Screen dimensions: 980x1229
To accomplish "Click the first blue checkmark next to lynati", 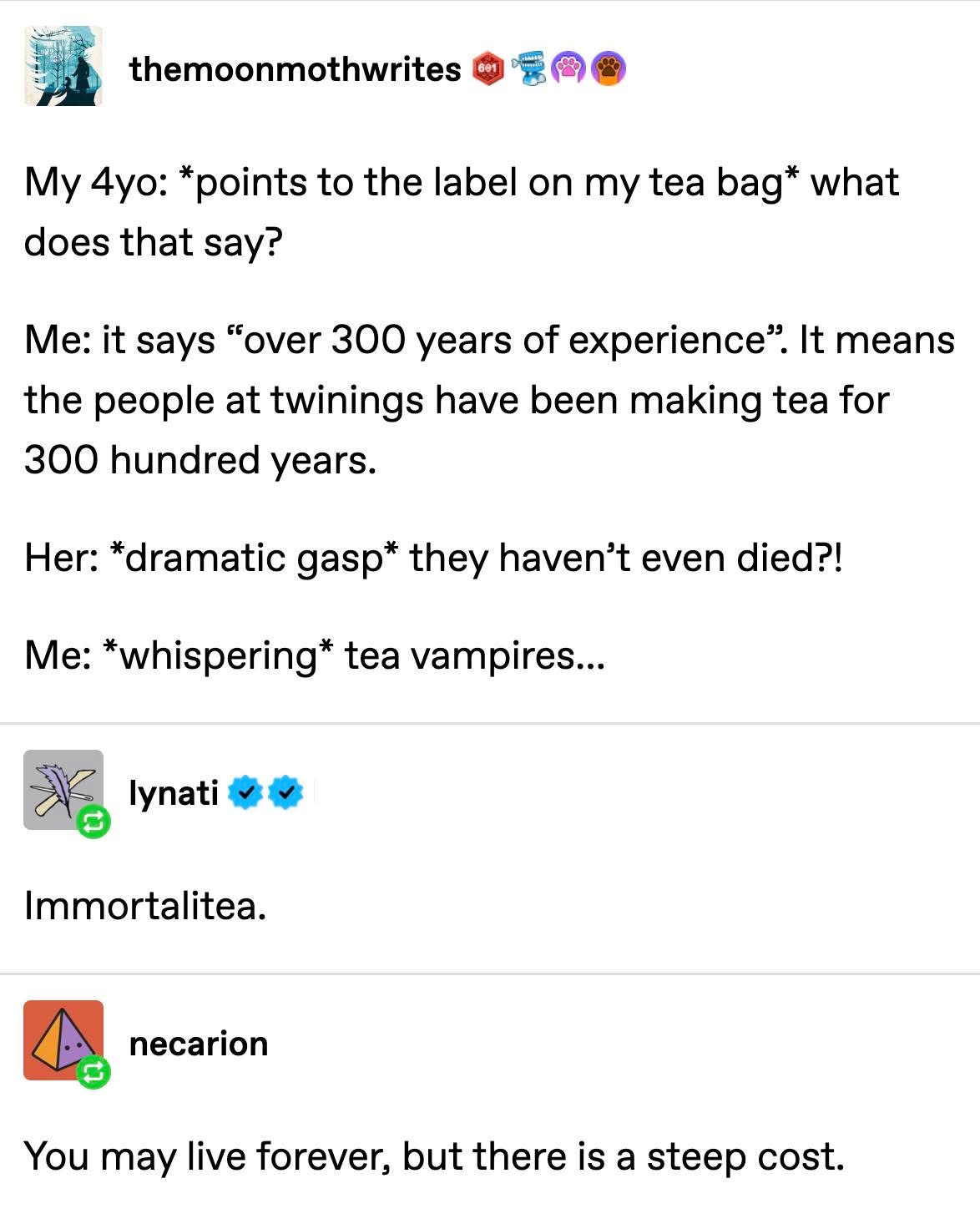I will tap(245, 792).
